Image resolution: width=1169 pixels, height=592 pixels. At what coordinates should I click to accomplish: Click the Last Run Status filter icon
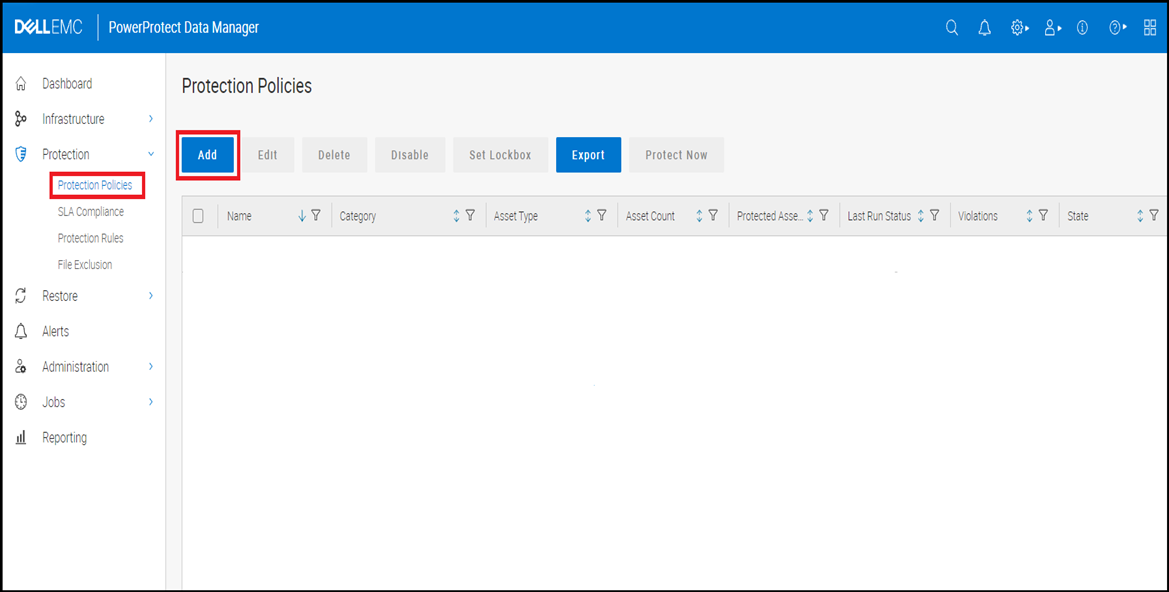click(934, 215)
